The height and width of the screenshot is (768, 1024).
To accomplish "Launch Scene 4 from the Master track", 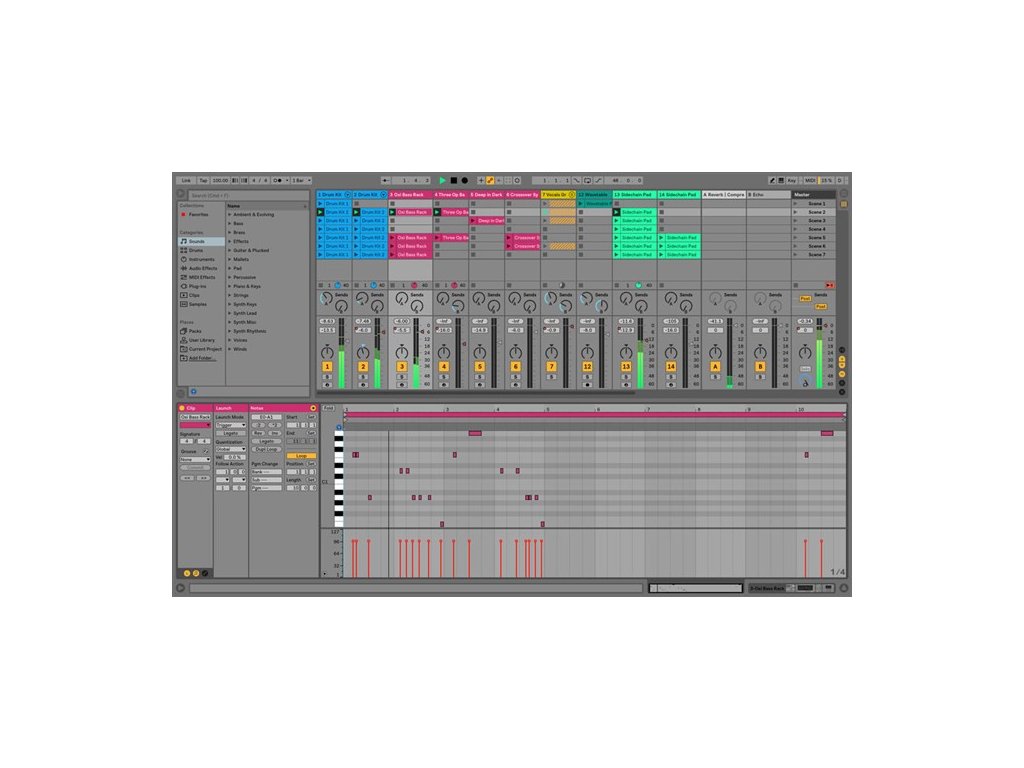I will point(795,229).
